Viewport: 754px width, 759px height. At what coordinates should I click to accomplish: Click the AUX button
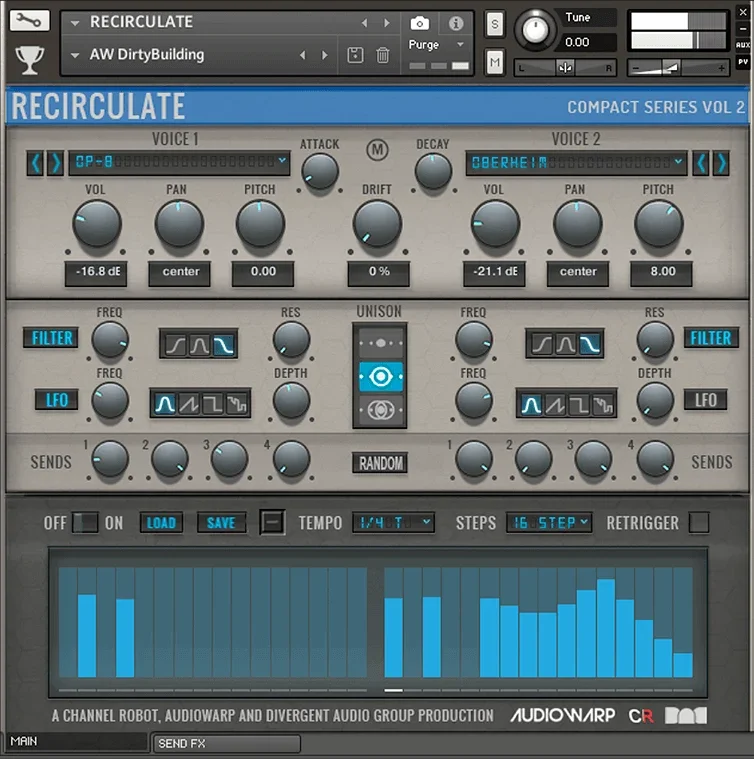pyautogui.click(x=743, y=45)
